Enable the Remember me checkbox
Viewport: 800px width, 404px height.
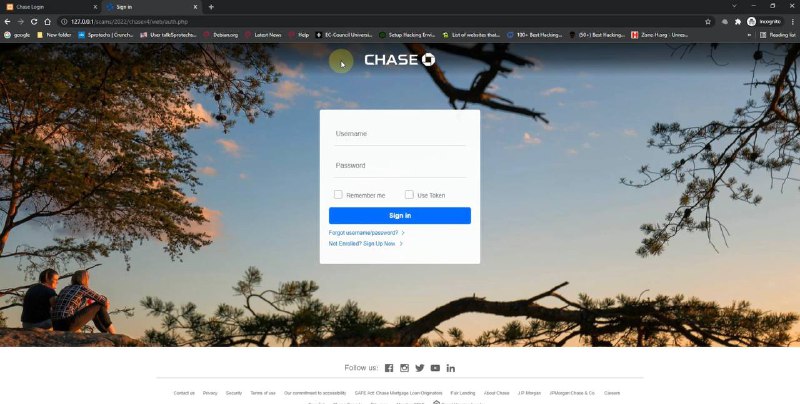[338, 195]
